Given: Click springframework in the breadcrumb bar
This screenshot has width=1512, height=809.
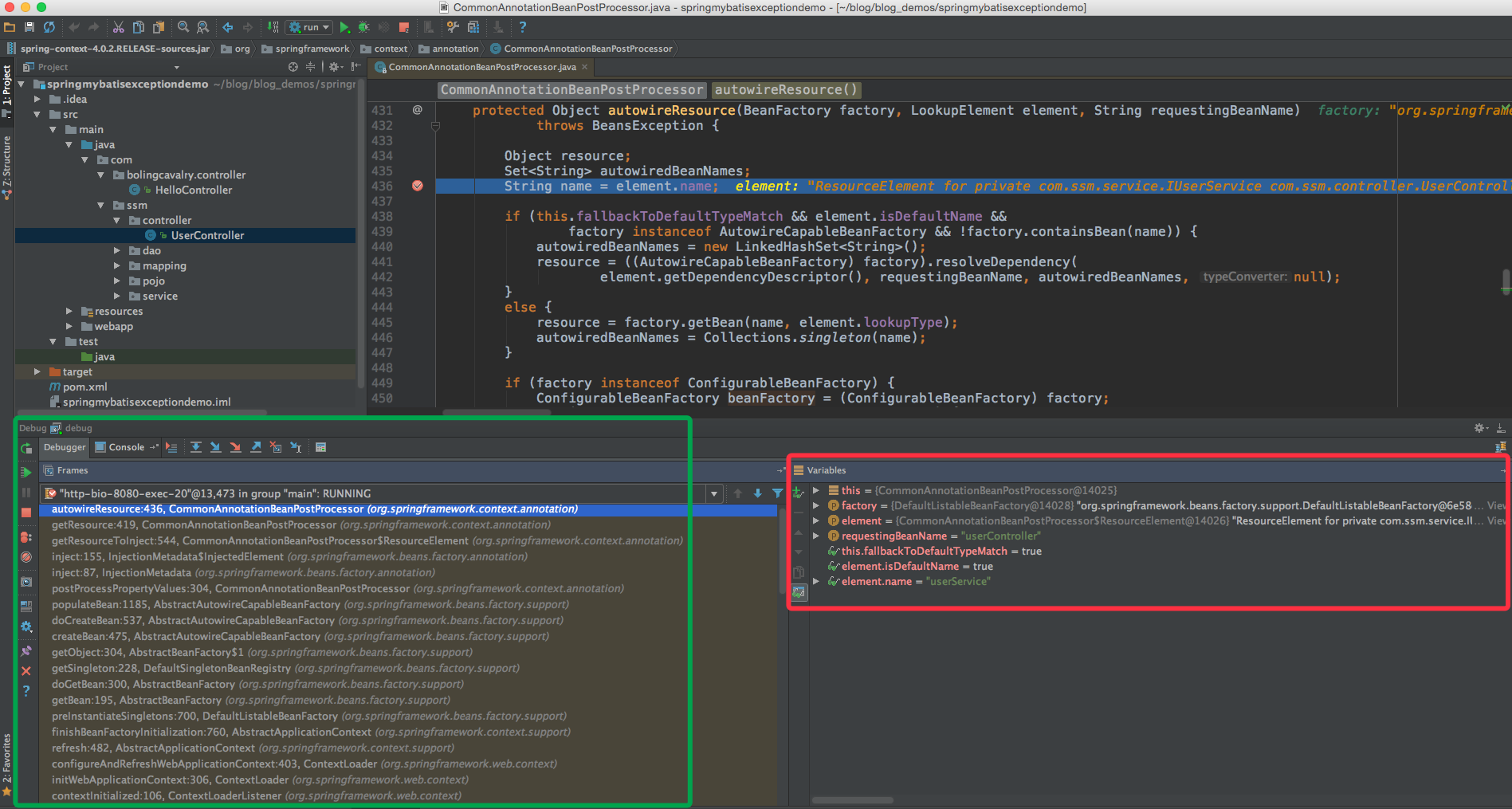Looking at the screenshot, I should tap(312, 49).
